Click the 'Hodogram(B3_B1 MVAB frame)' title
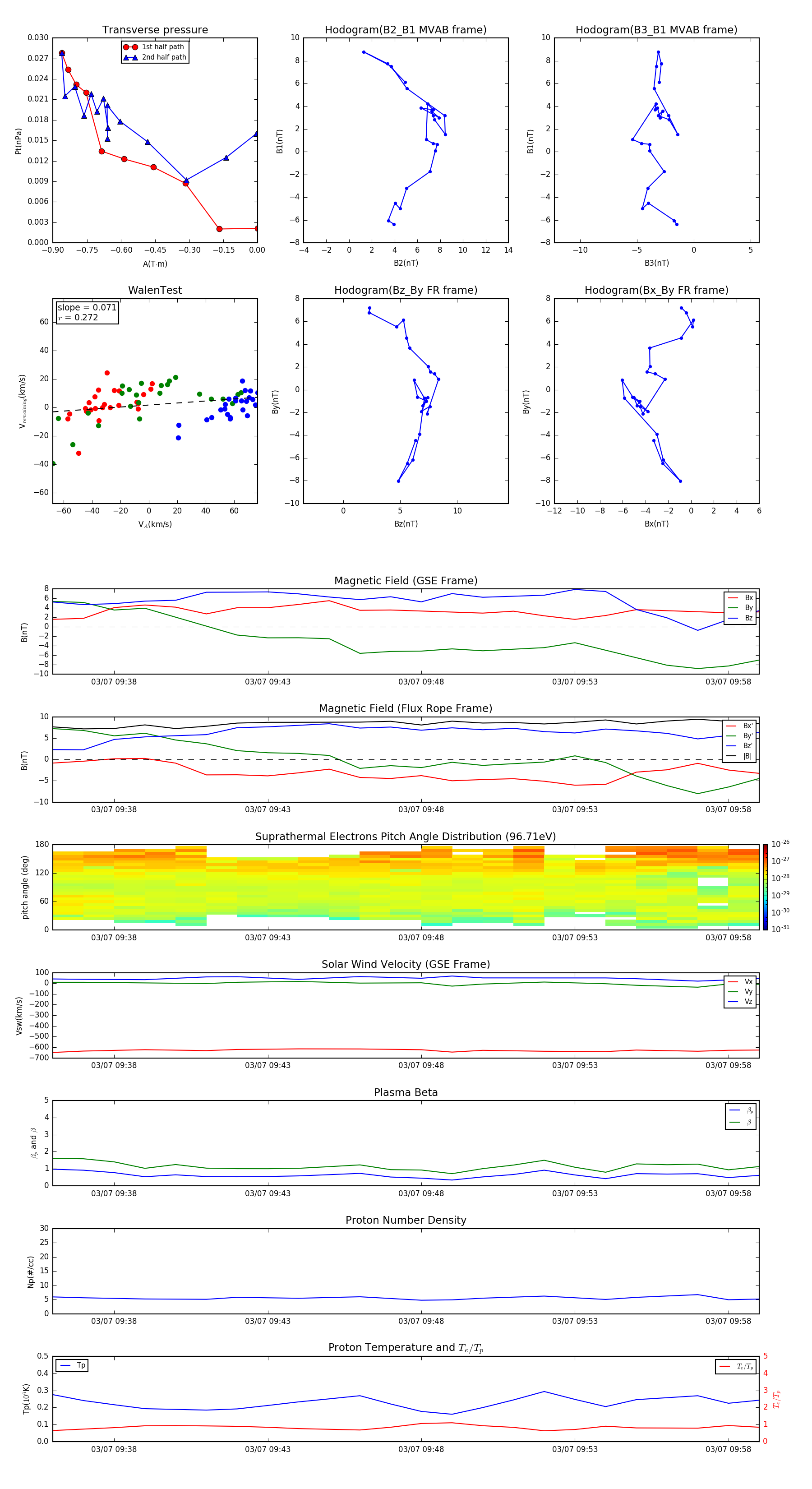 [656, 30]
